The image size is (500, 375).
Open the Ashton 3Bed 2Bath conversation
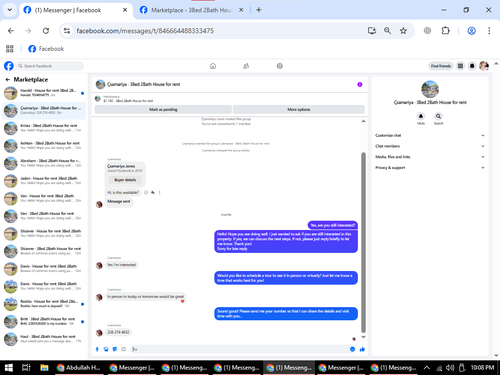click(x=44, y=146)
